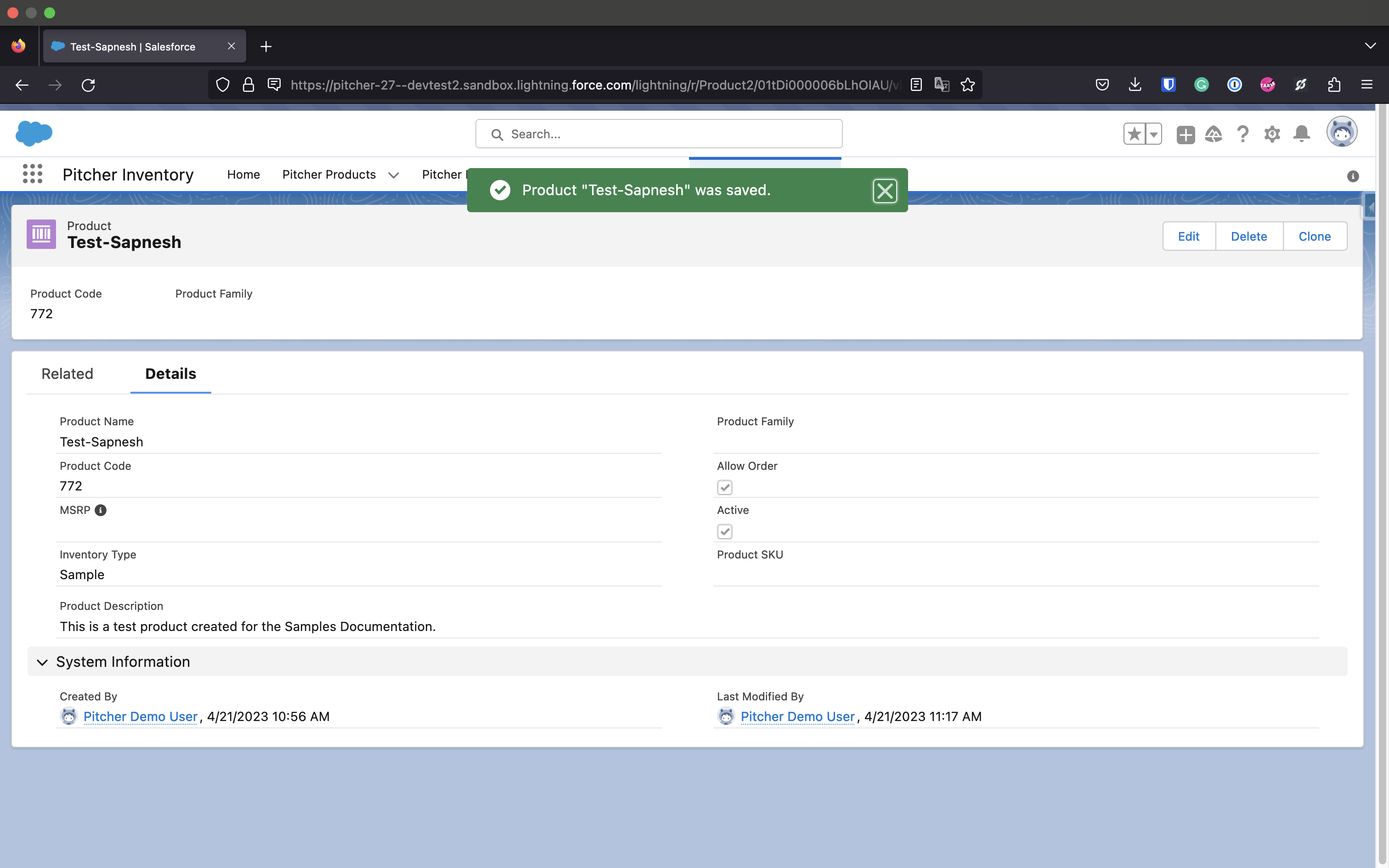The image size is (1389, 868).
Task: Add this page to favorites star
Action: 1134,134
